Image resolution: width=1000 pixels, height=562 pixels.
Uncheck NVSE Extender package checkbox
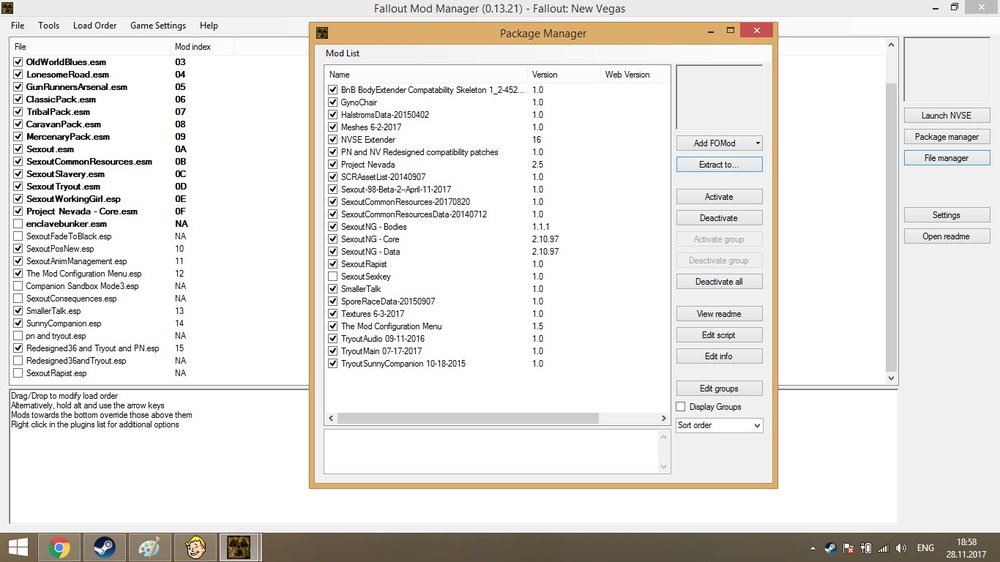click(333, 140)
